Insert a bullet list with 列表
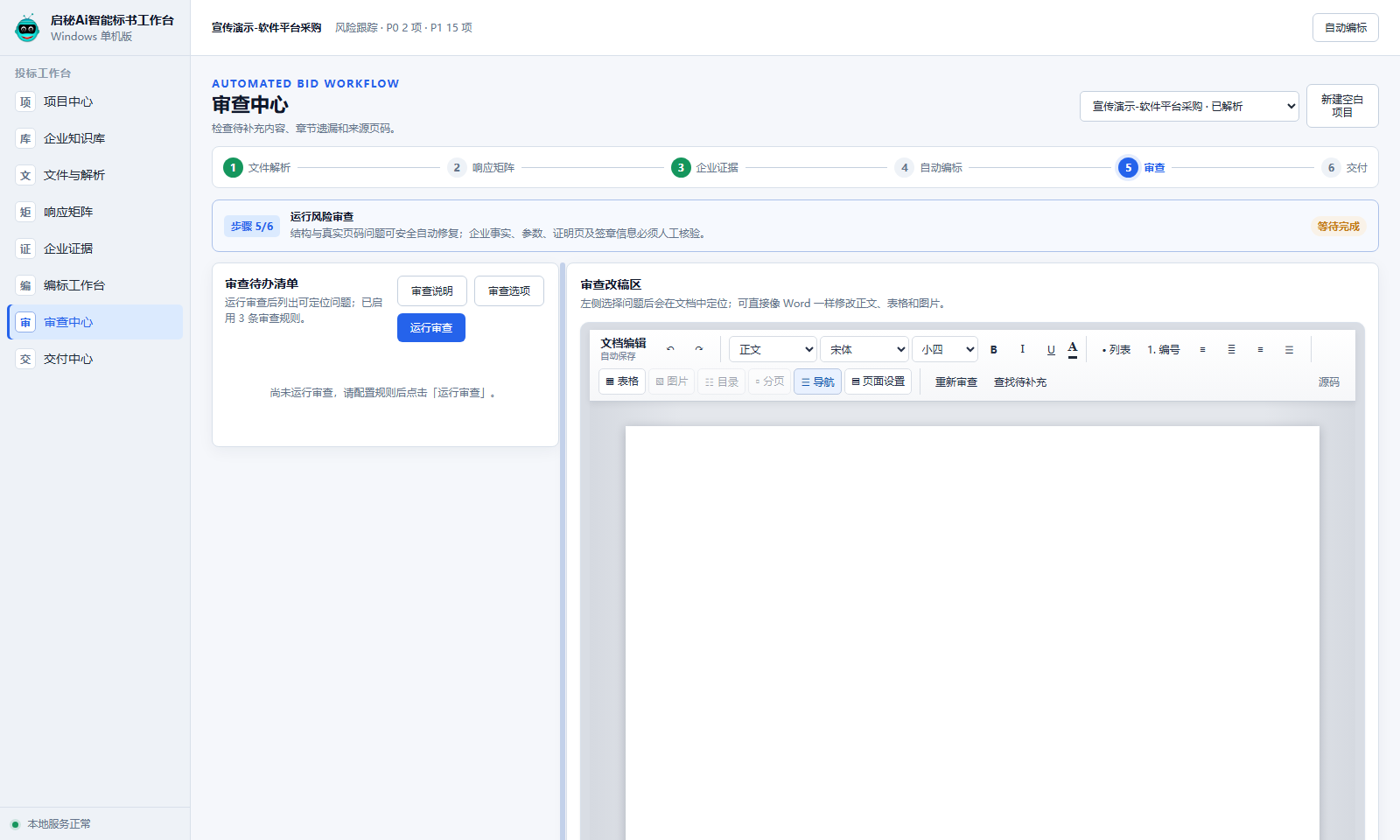 tap(1116, 349)
